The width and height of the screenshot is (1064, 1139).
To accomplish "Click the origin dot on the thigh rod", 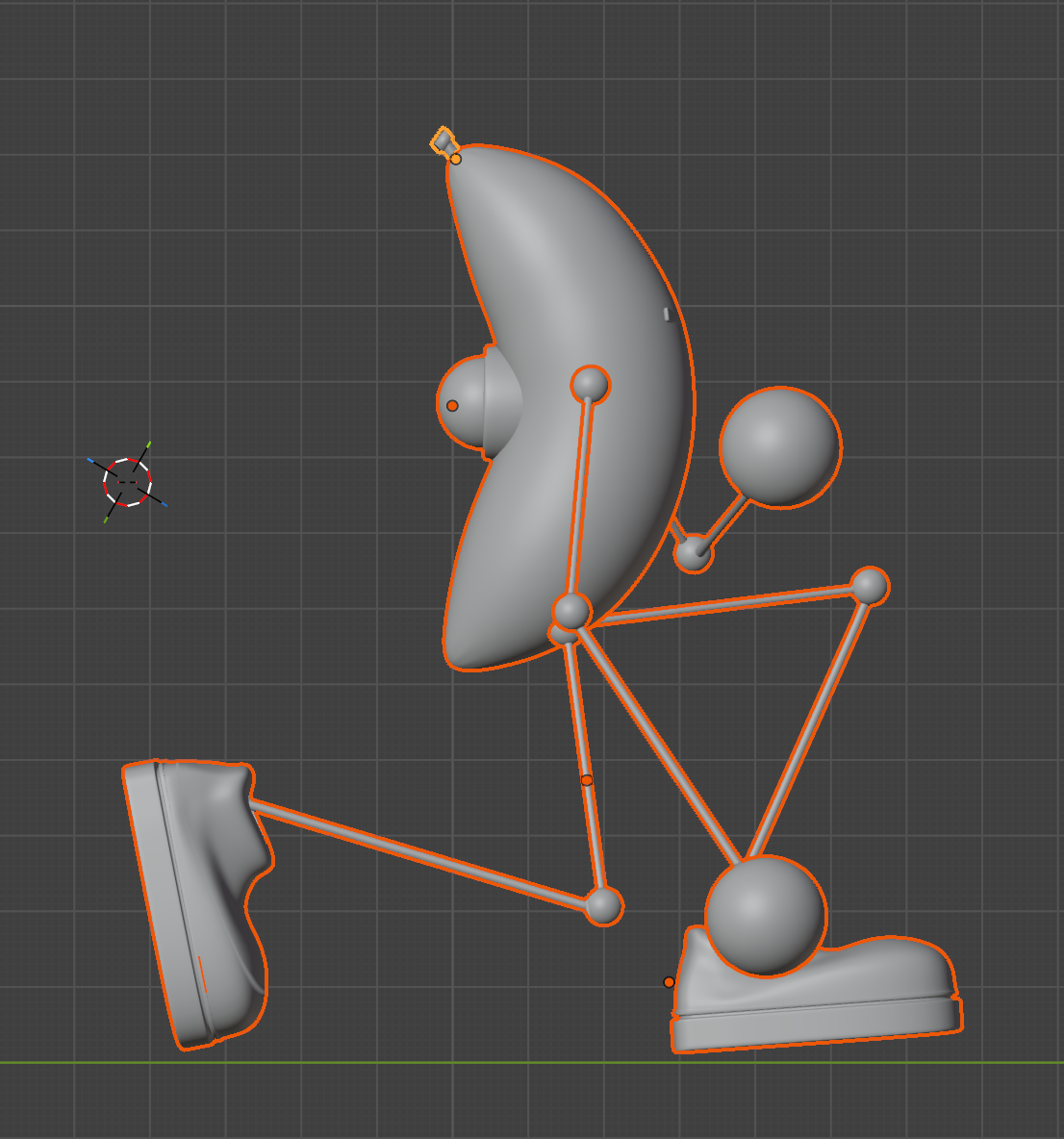I will coord(587,780).
